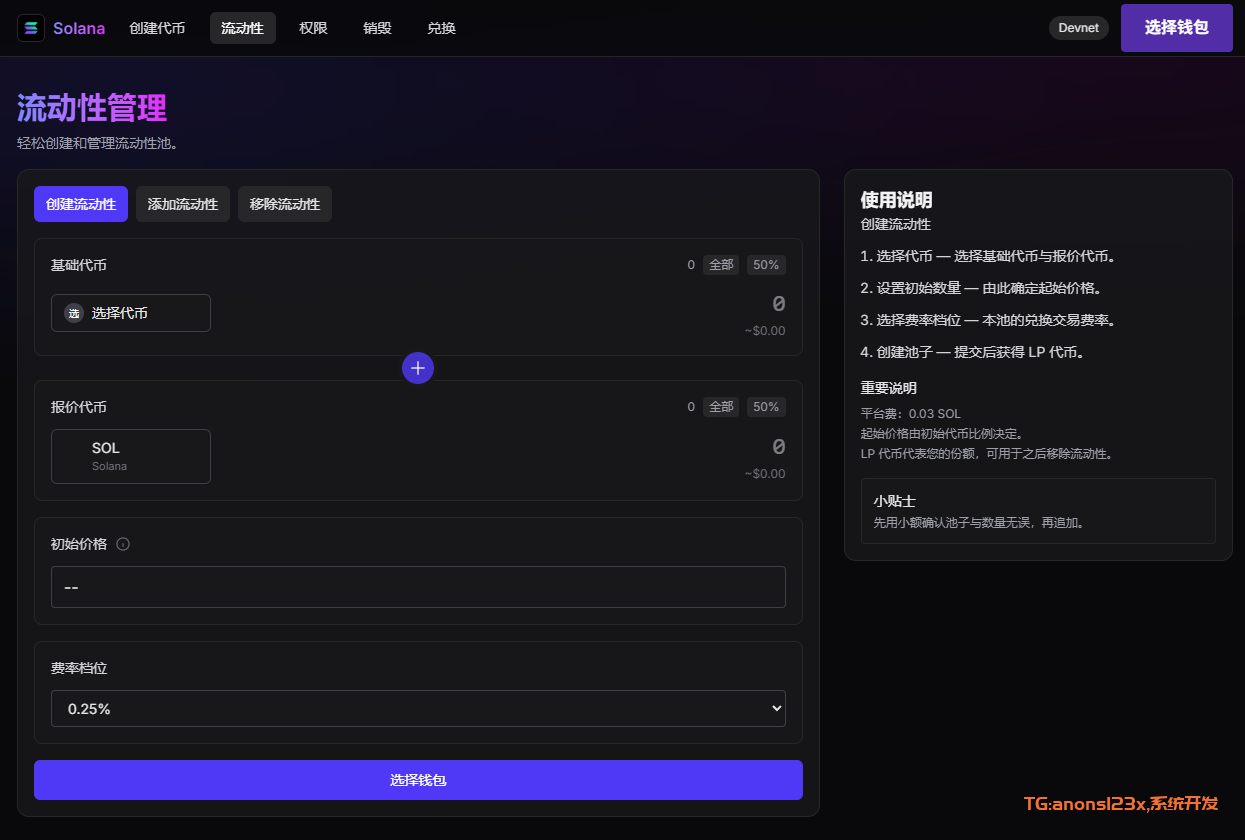Image resolution: width=1245 pixels, height=840 pixels.
Task: Expand the 费率档位 0.25% dropdown
Action: tap(418, 708)
